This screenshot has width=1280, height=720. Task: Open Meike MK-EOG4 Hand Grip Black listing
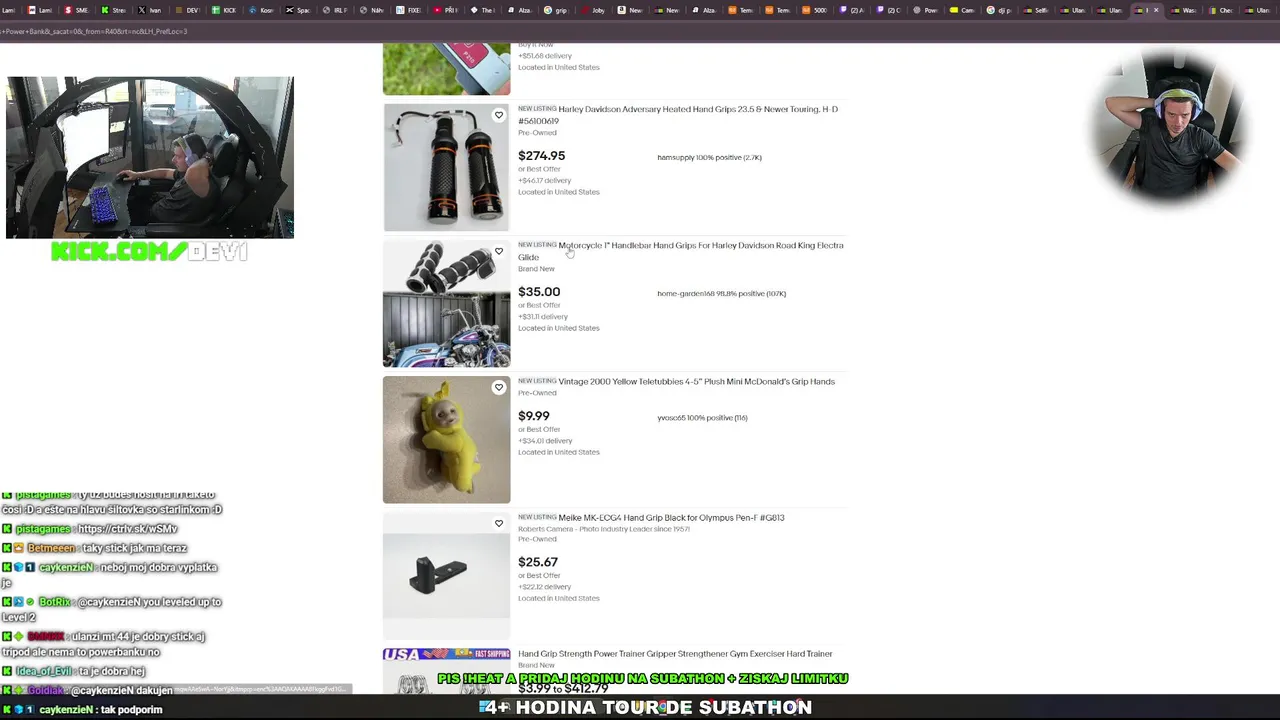point(671,517)
